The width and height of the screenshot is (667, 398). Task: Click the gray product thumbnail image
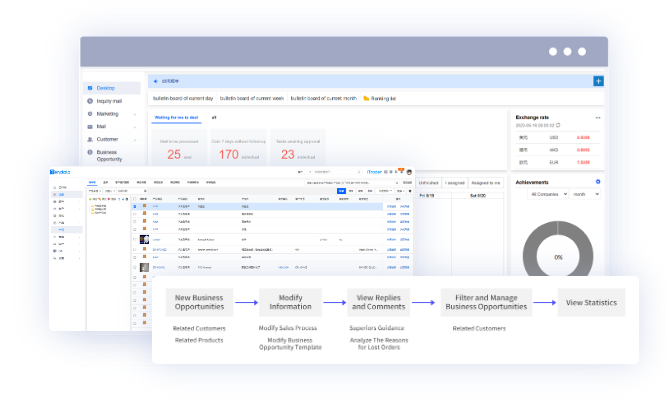pos(145,267)
